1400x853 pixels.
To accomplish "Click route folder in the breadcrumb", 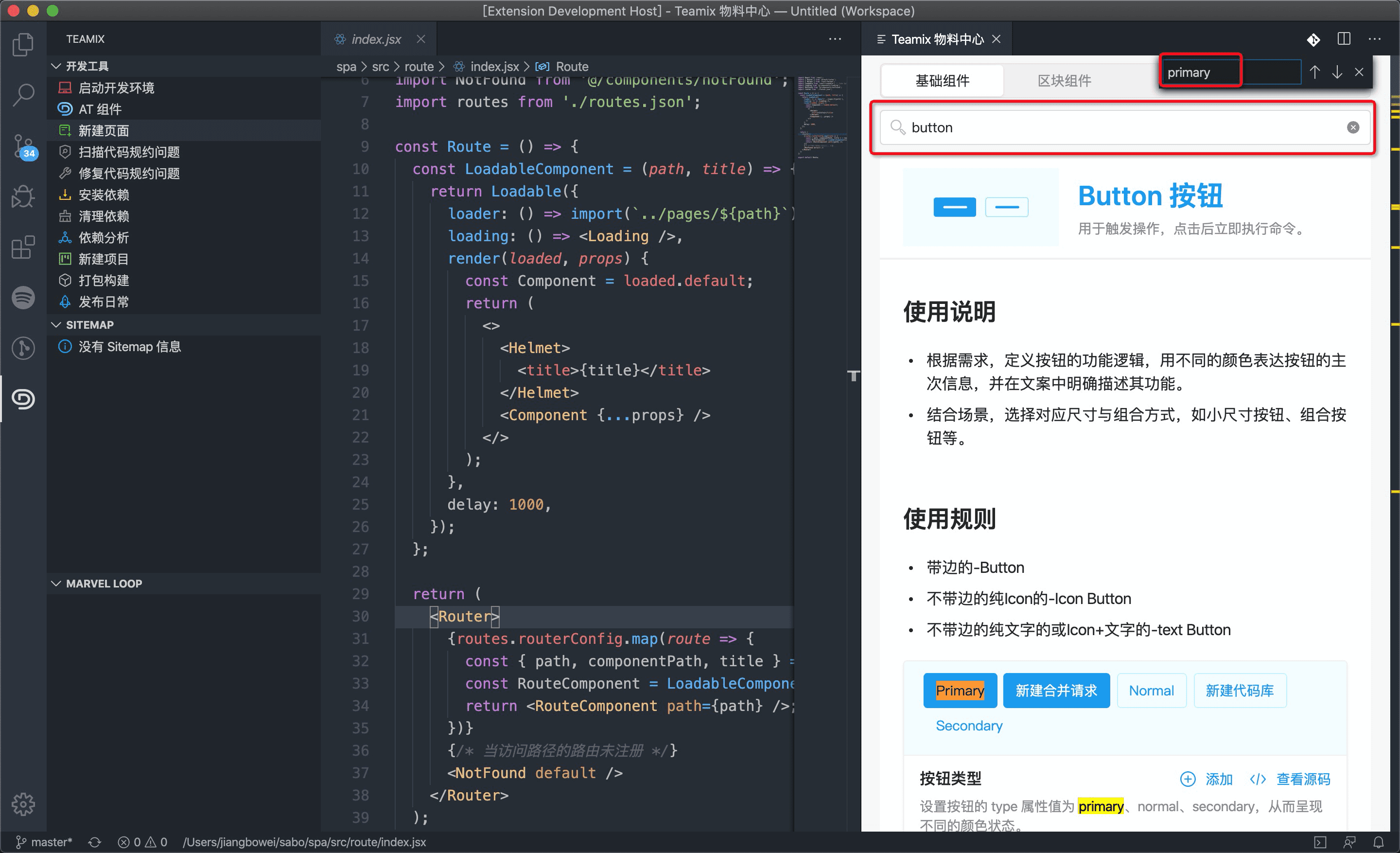I will [x=419, y=67].
